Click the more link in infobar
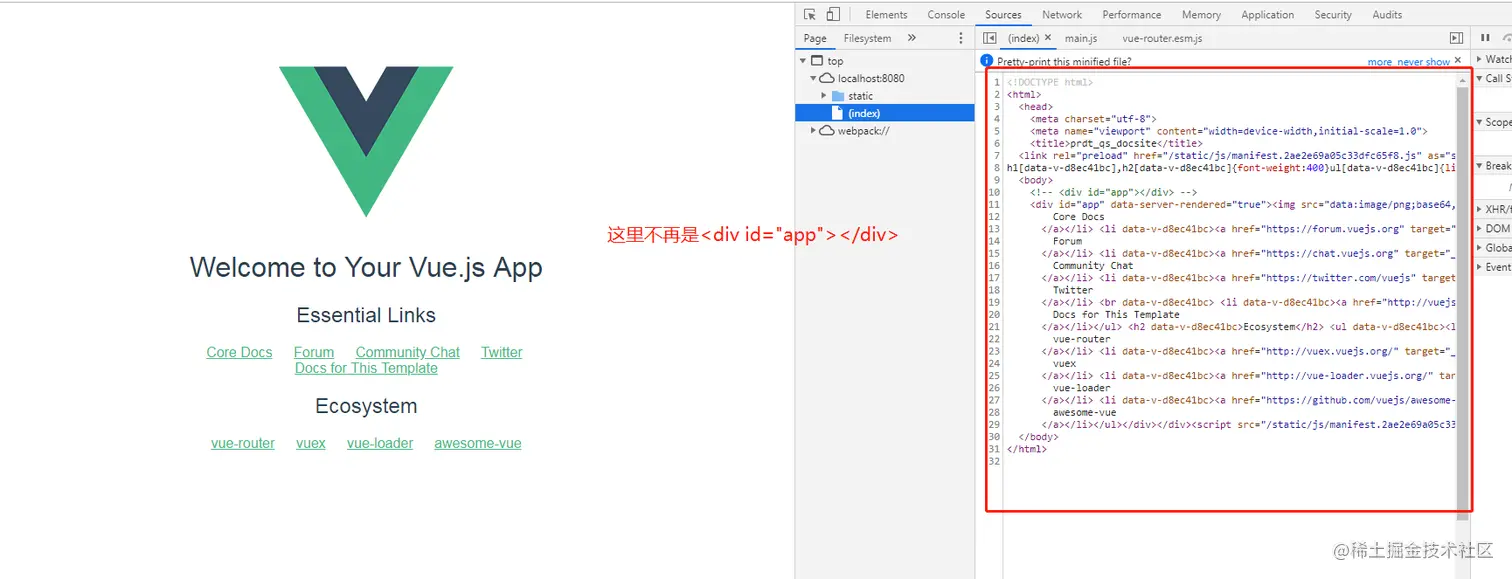The width and height of the screenshot is (1512, 579). tap(1380, 62)
